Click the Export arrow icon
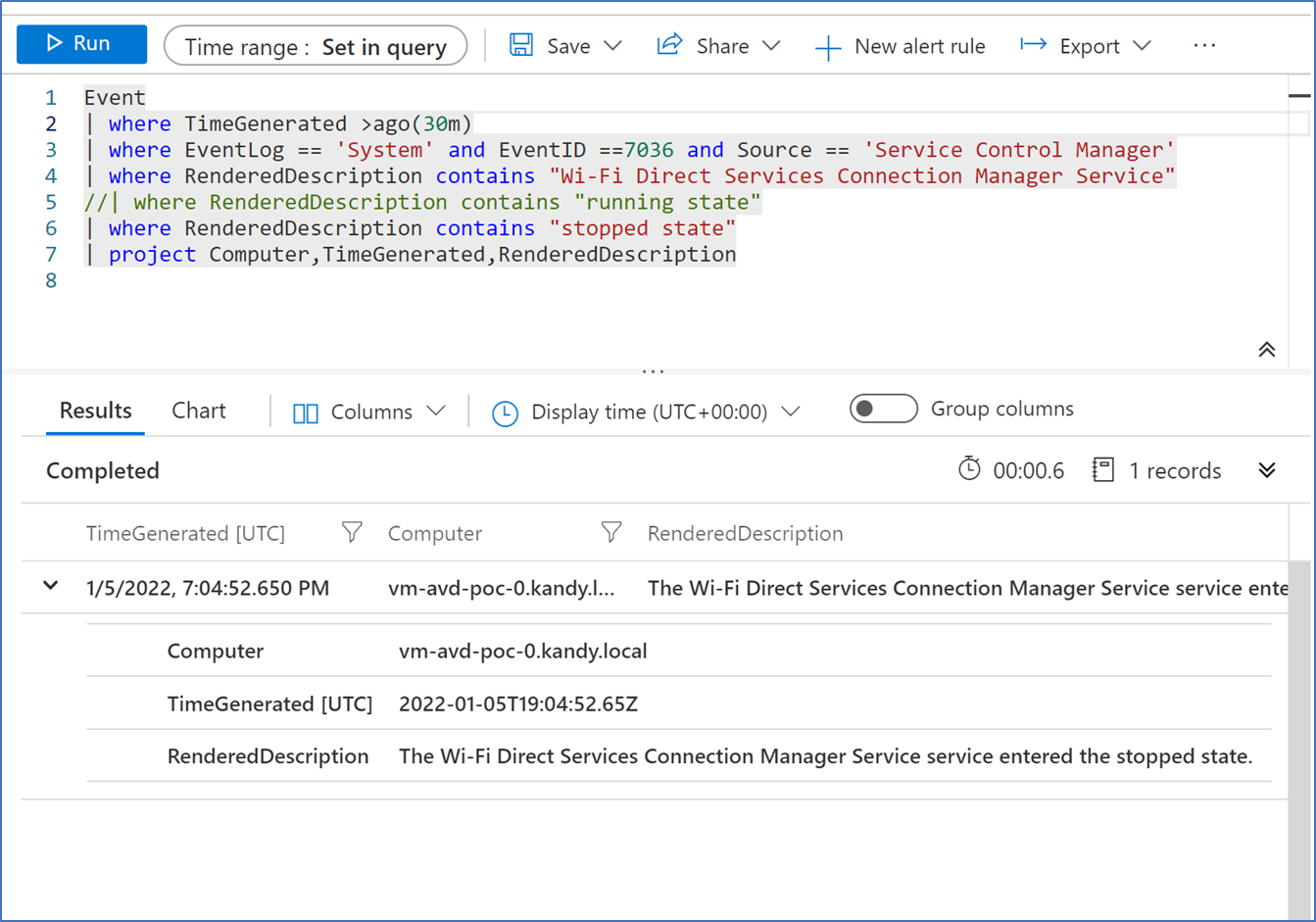 pyautogui.click(x=1033, y=45)
